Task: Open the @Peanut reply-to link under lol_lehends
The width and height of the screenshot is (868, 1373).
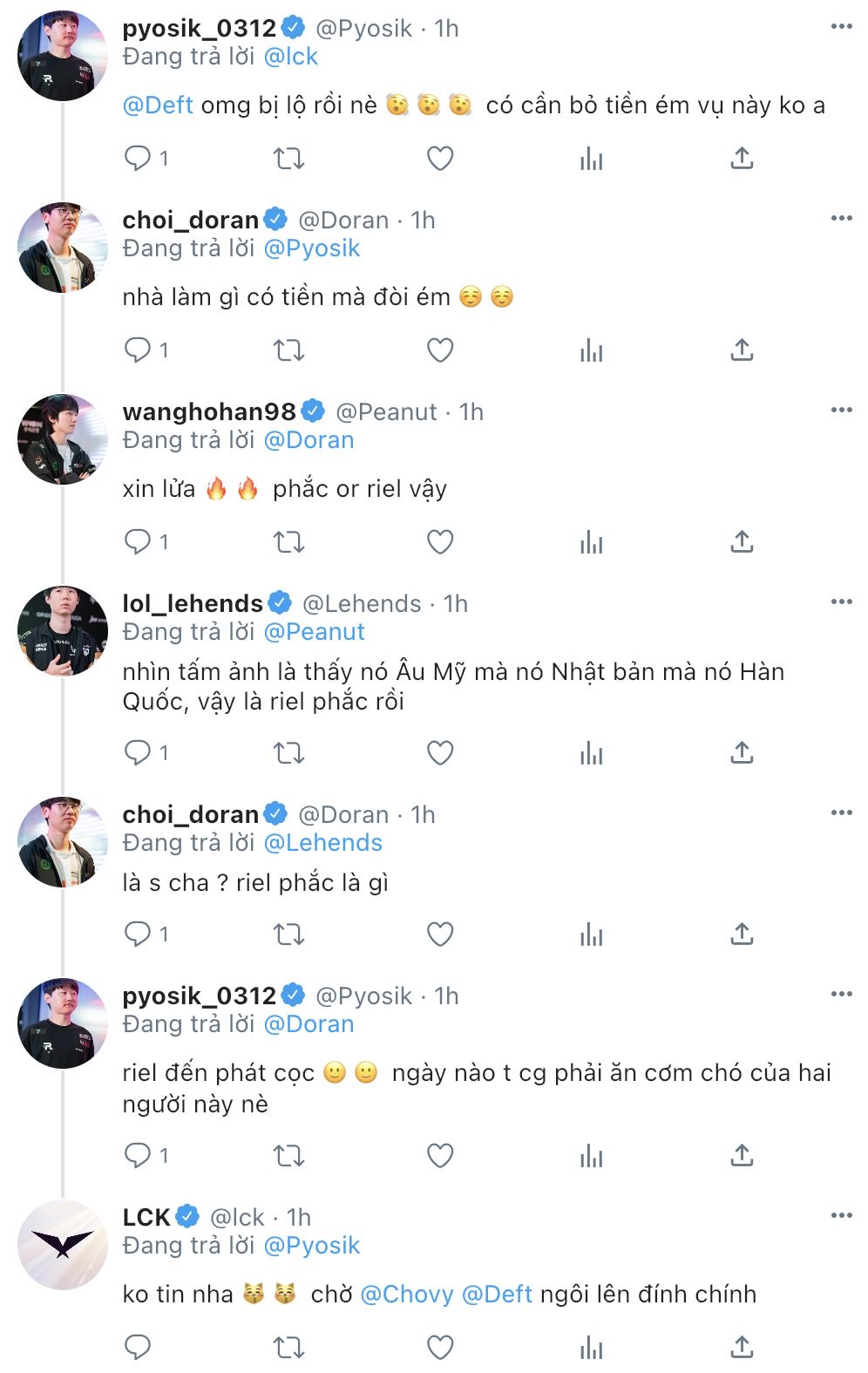Action: pyautogui.click(x=314, y=632)
